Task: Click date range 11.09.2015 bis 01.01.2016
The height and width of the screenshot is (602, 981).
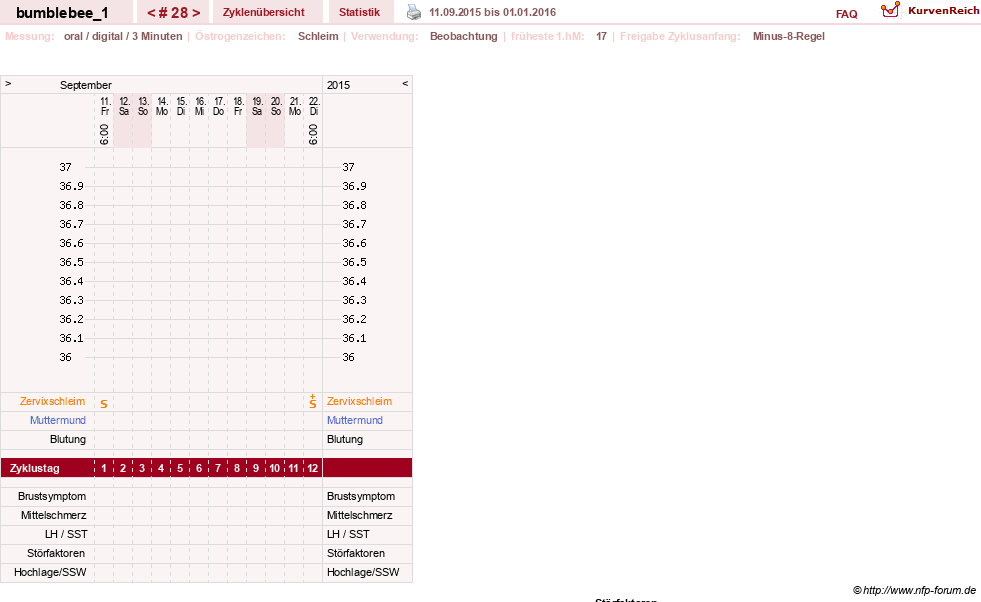Action: (492, 12)
